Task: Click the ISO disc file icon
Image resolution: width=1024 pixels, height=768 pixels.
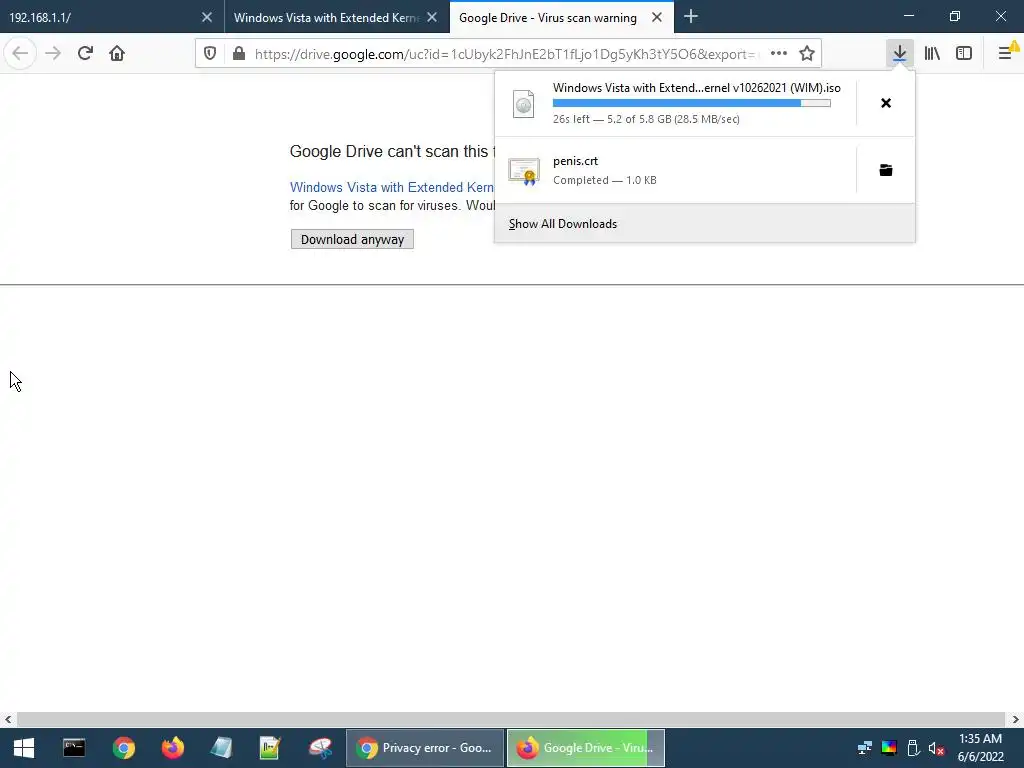Action: point(524,104)
